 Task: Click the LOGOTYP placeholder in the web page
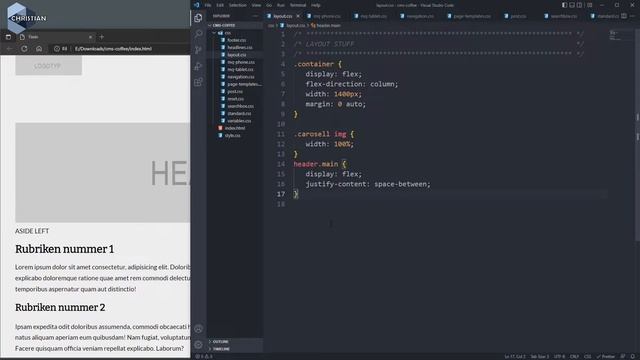[x=48, y=66]
